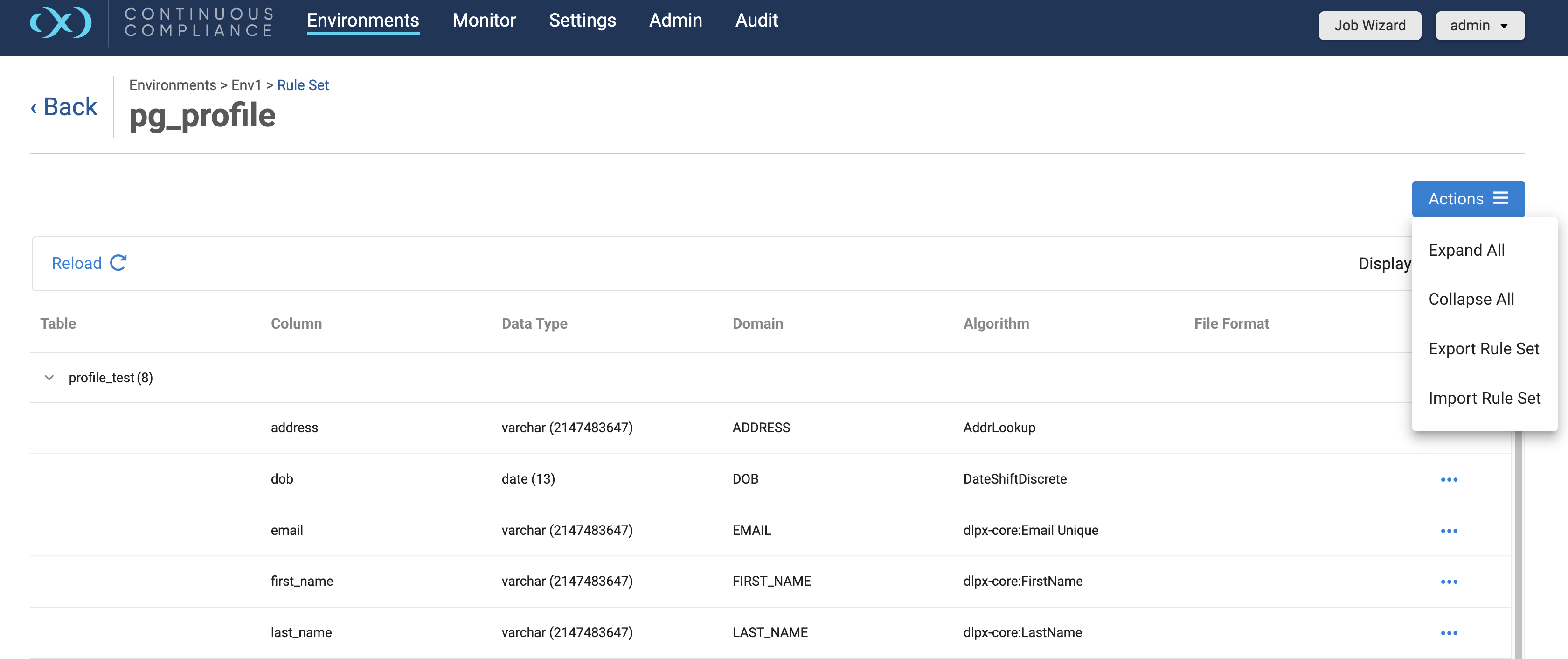Screen dimensions: 1568x659
Task: Click the Actions hamburger menu icon
Action: tap(1500, 198)
